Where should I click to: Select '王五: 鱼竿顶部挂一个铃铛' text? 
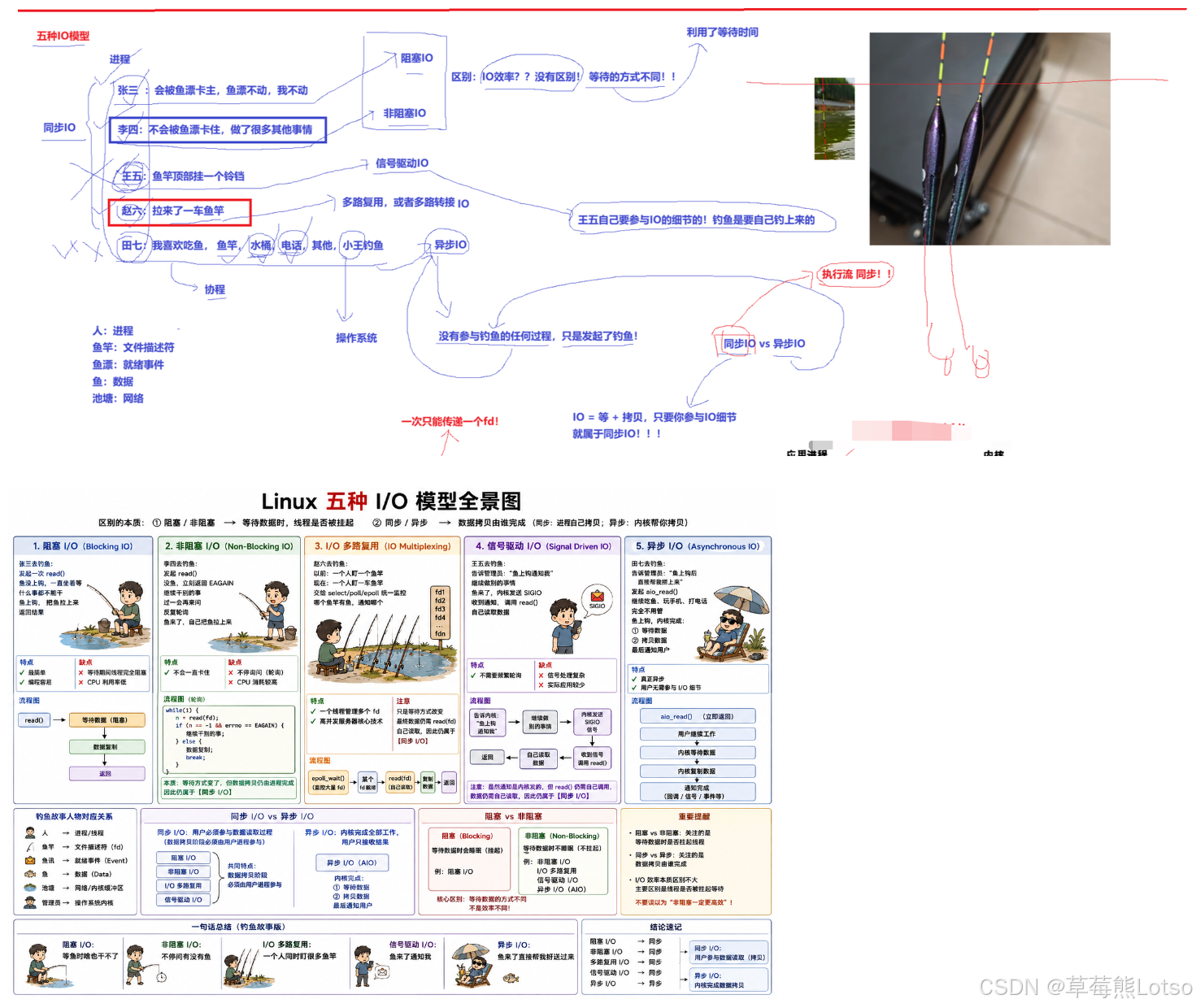coord(183,176)
